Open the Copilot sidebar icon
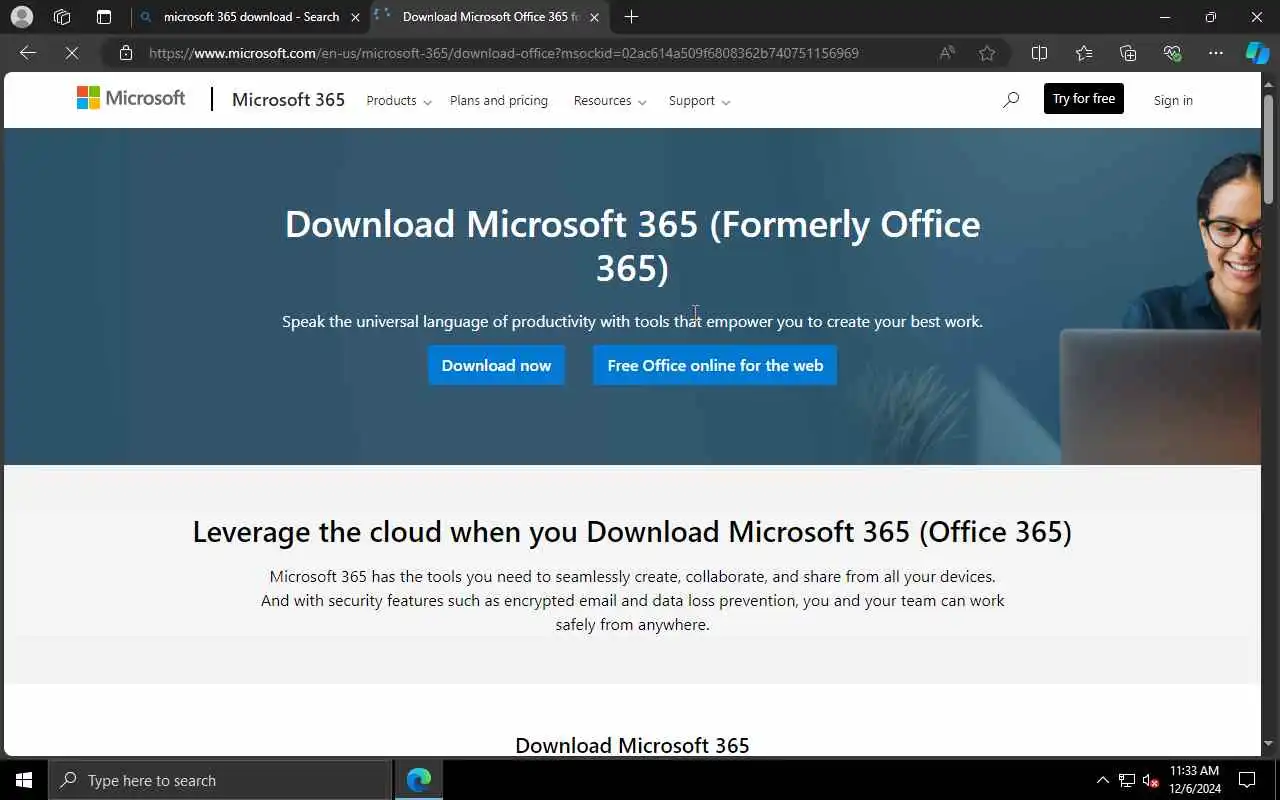This screenshot has width=1280, height=800. 1257,53
